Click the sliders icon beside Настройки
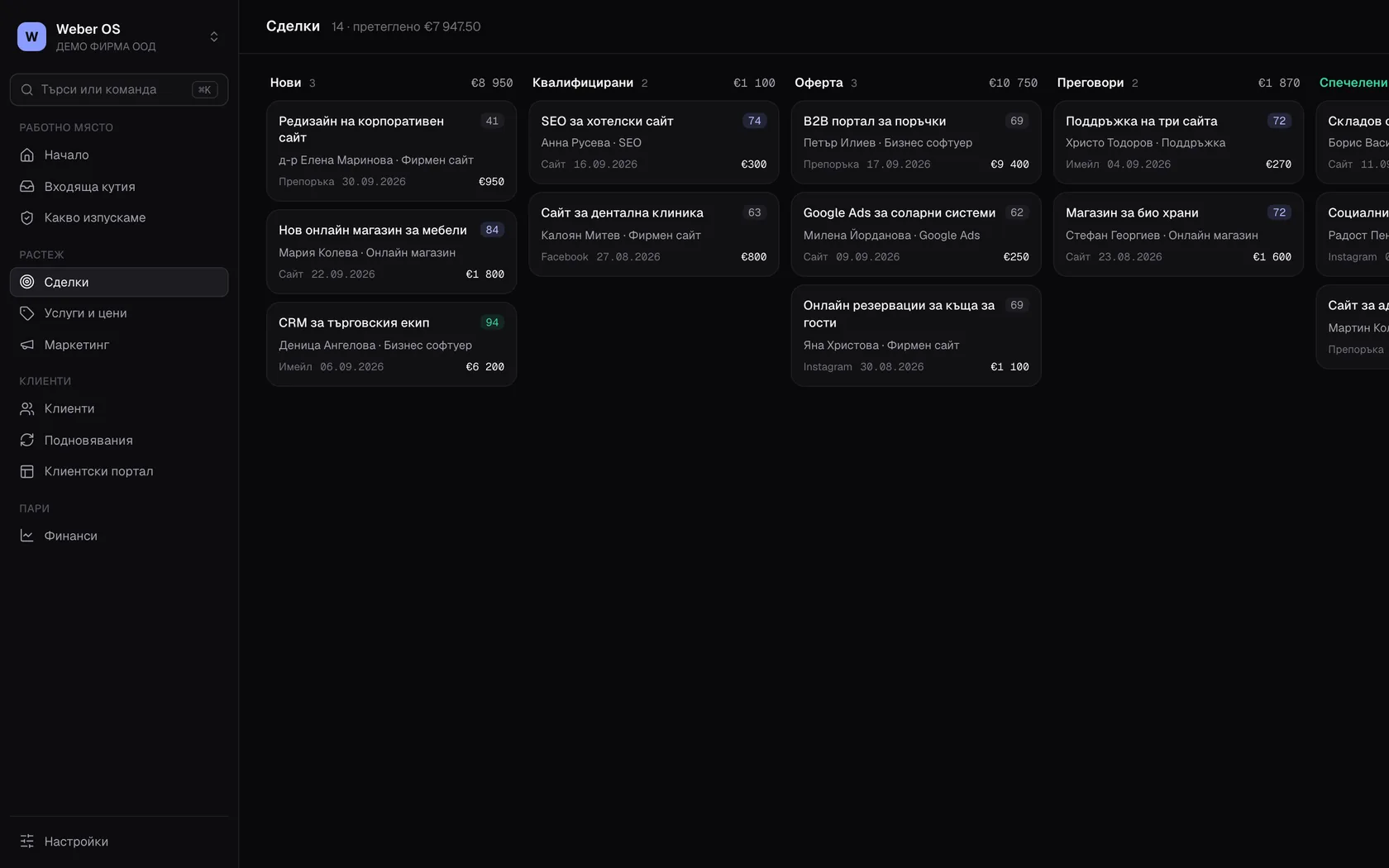 coord(27,842)
